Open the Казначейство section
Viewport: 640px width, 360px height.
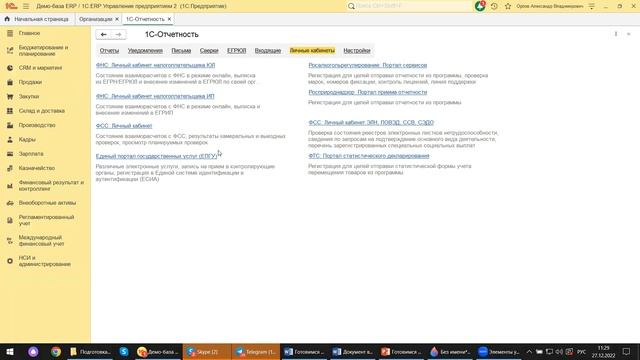point(37,168)
